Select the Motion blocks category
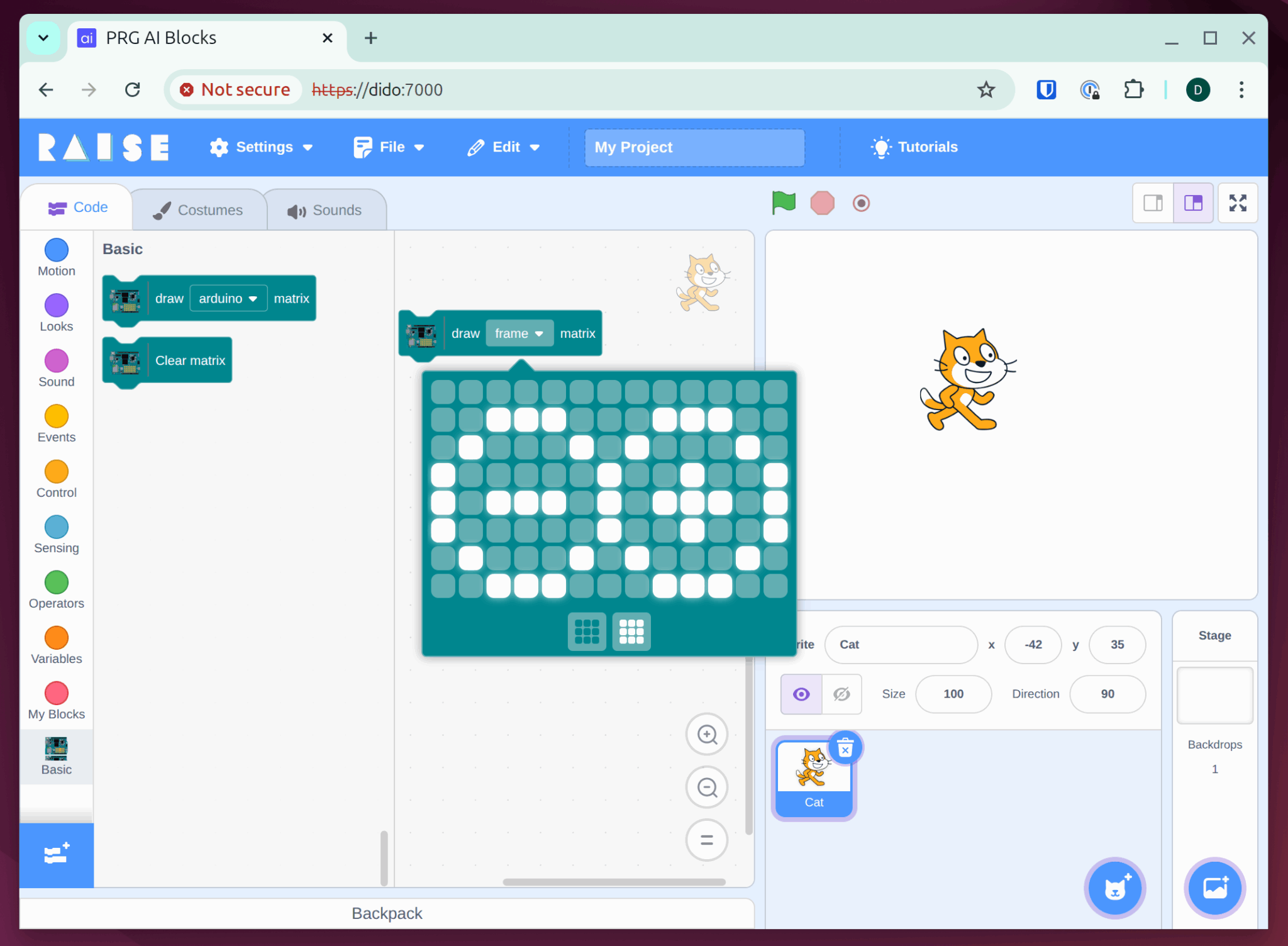Viewport: 1288px width, 946px height. 57,257
